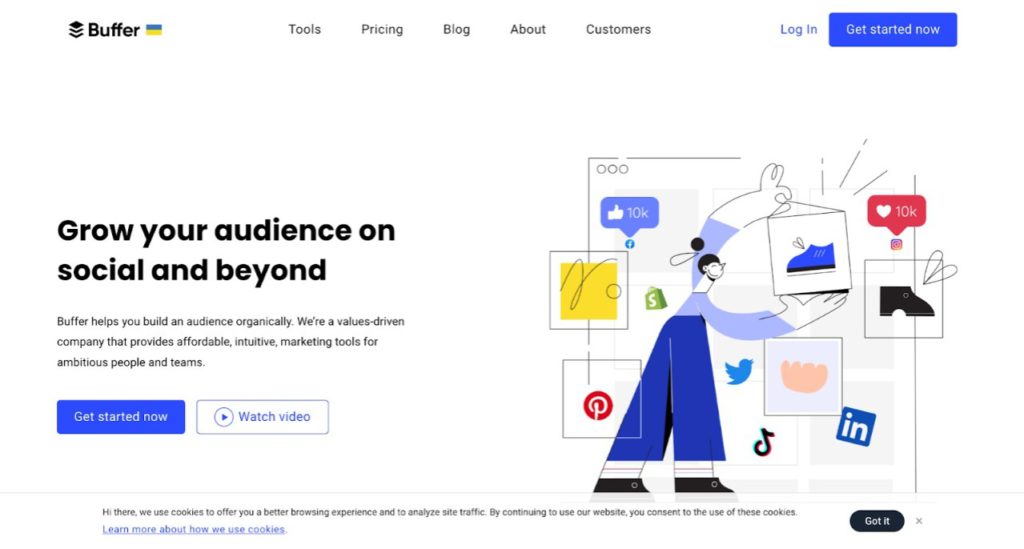Click the Pinterest icon in the illustration
The height and width of the screenshot is (549, 1024).
(598, 405)
